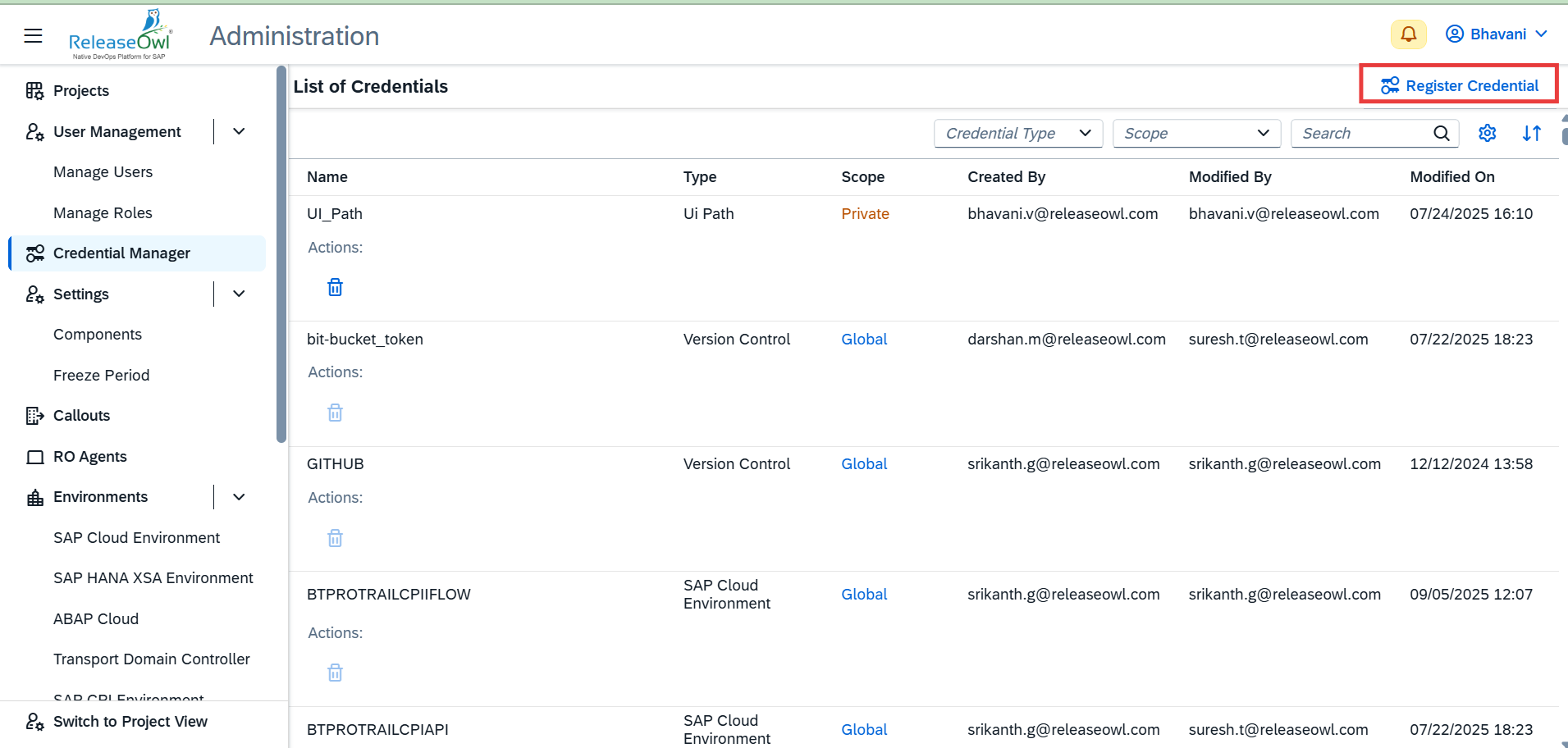Image resolution: width=1568 pixels, height=748 pixels.
Task: Click the notification bell icon
Action: [1408, 34]
